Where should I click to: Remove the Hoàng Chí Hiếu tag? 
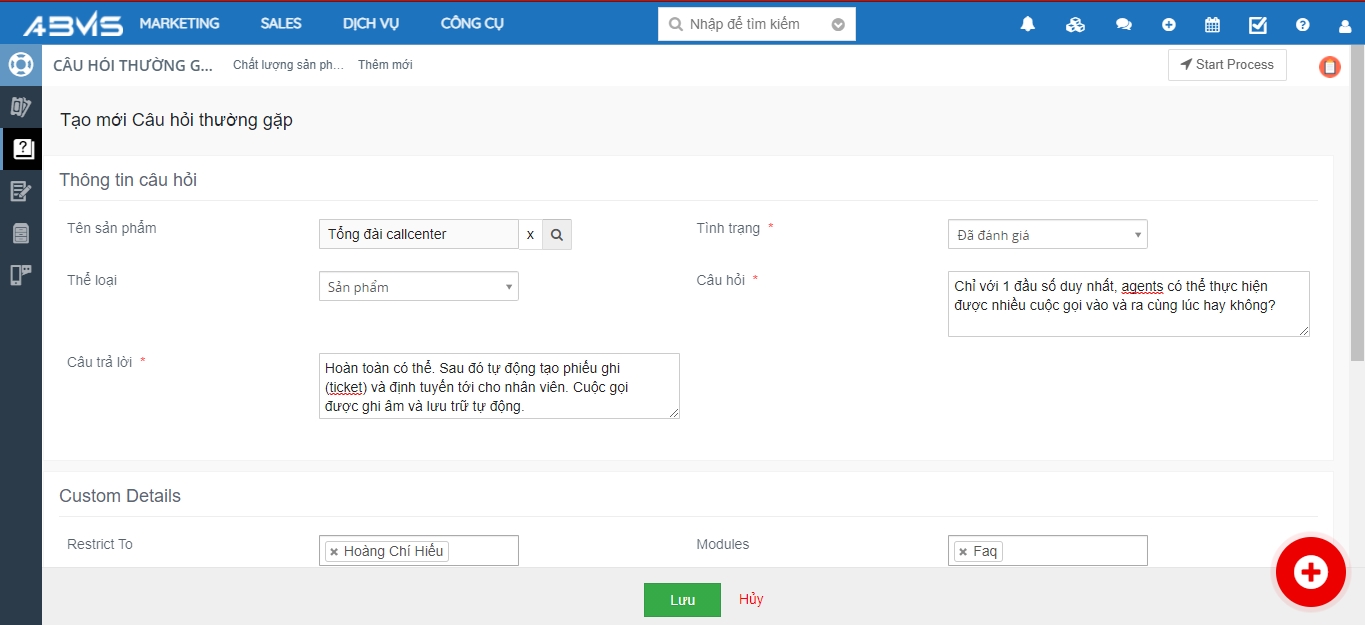pyautogui.click(x=334, y=552)
